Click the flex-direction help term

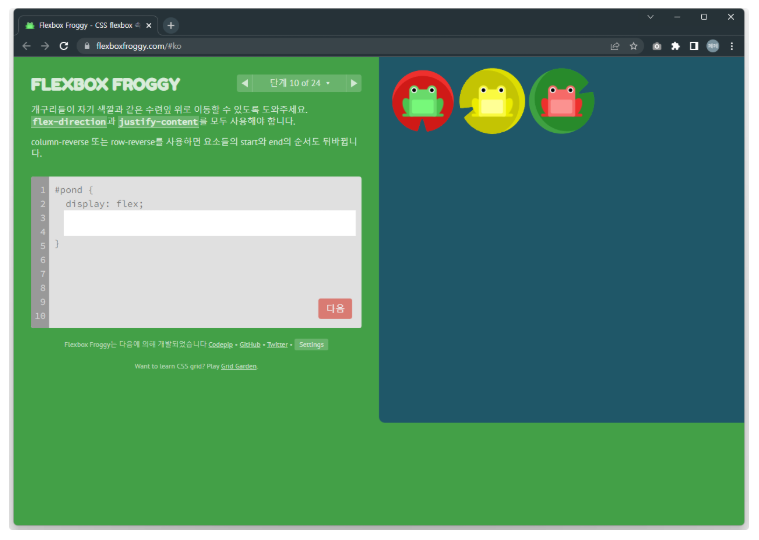tap(69, 122)
